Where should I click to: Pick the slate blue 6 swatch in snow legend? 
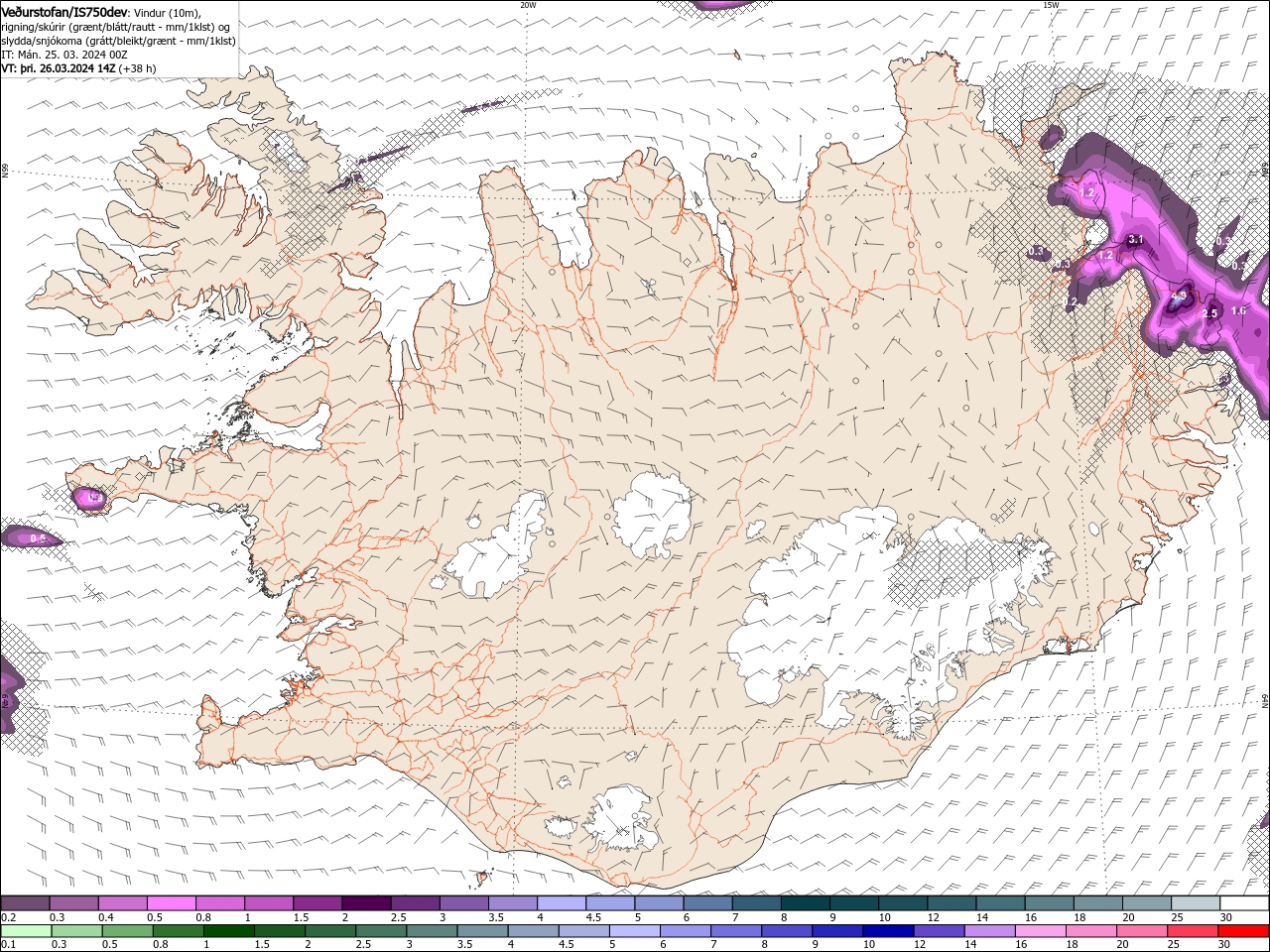point(708,903)
